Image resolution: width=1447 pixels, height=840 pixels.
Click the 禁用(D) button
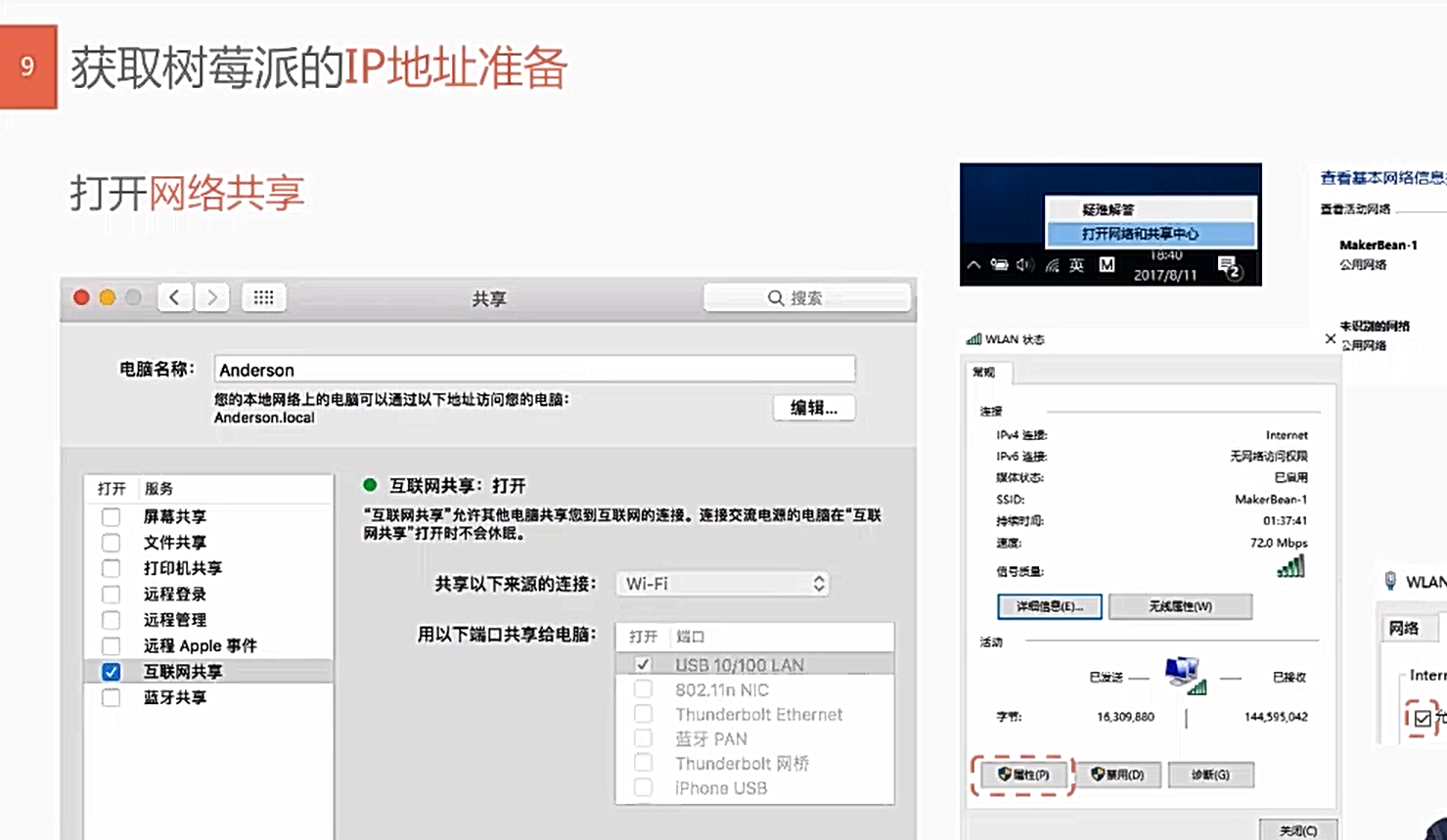[x=1118, y=774]
